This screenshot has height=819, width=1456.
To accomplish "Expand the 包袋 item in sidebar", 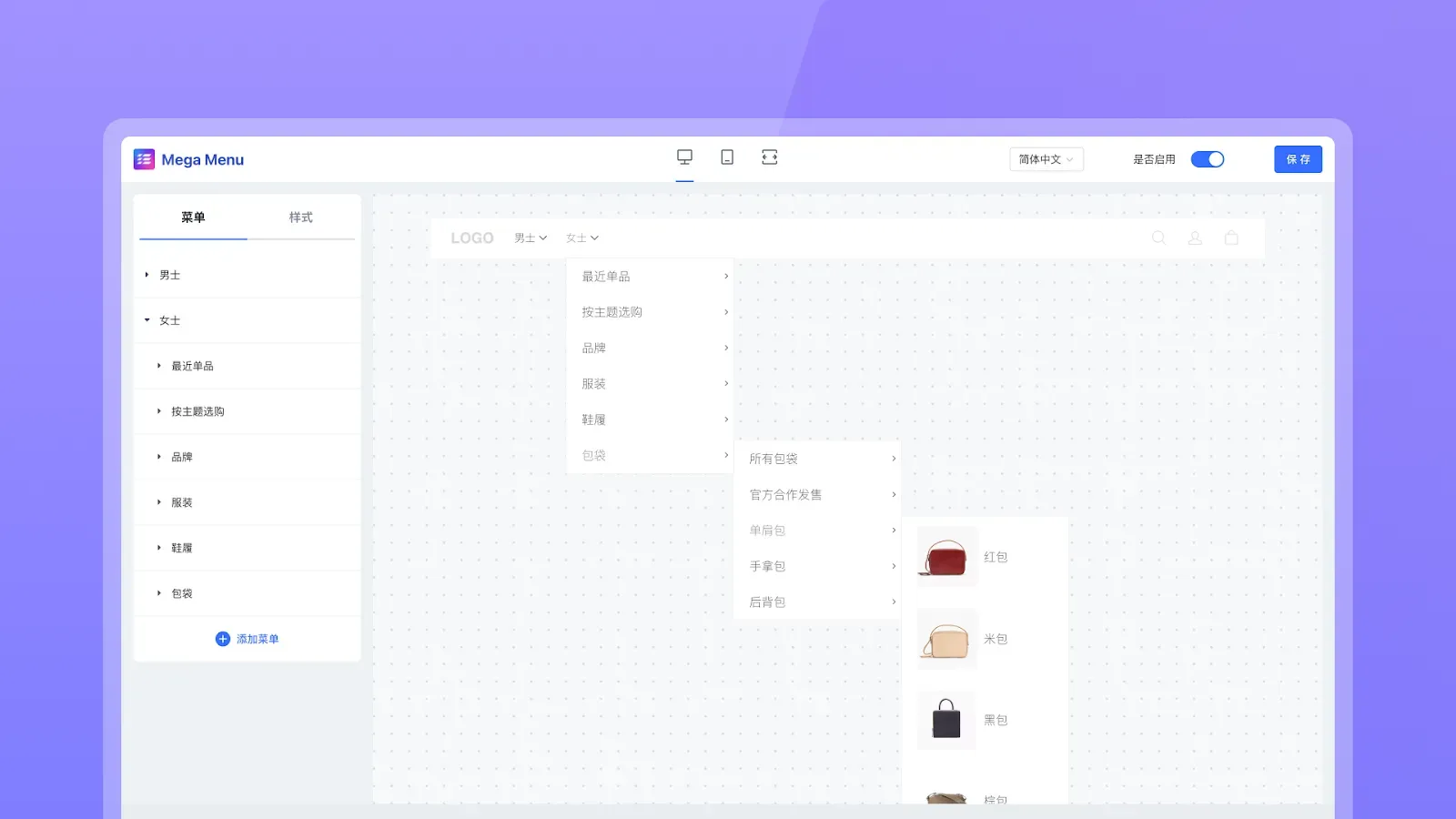I will point(159,593).
